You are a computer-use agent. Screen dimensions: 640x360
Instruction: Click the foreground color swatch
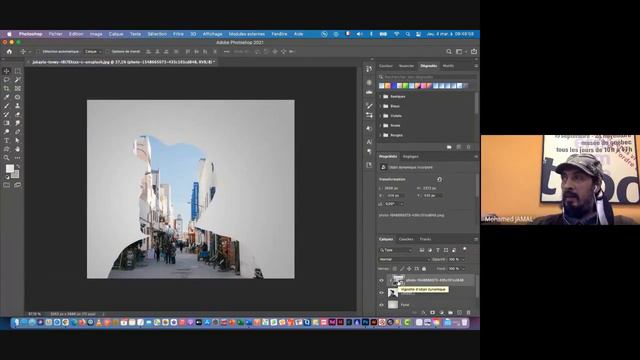pyautogui.click(x=9, y=168)
